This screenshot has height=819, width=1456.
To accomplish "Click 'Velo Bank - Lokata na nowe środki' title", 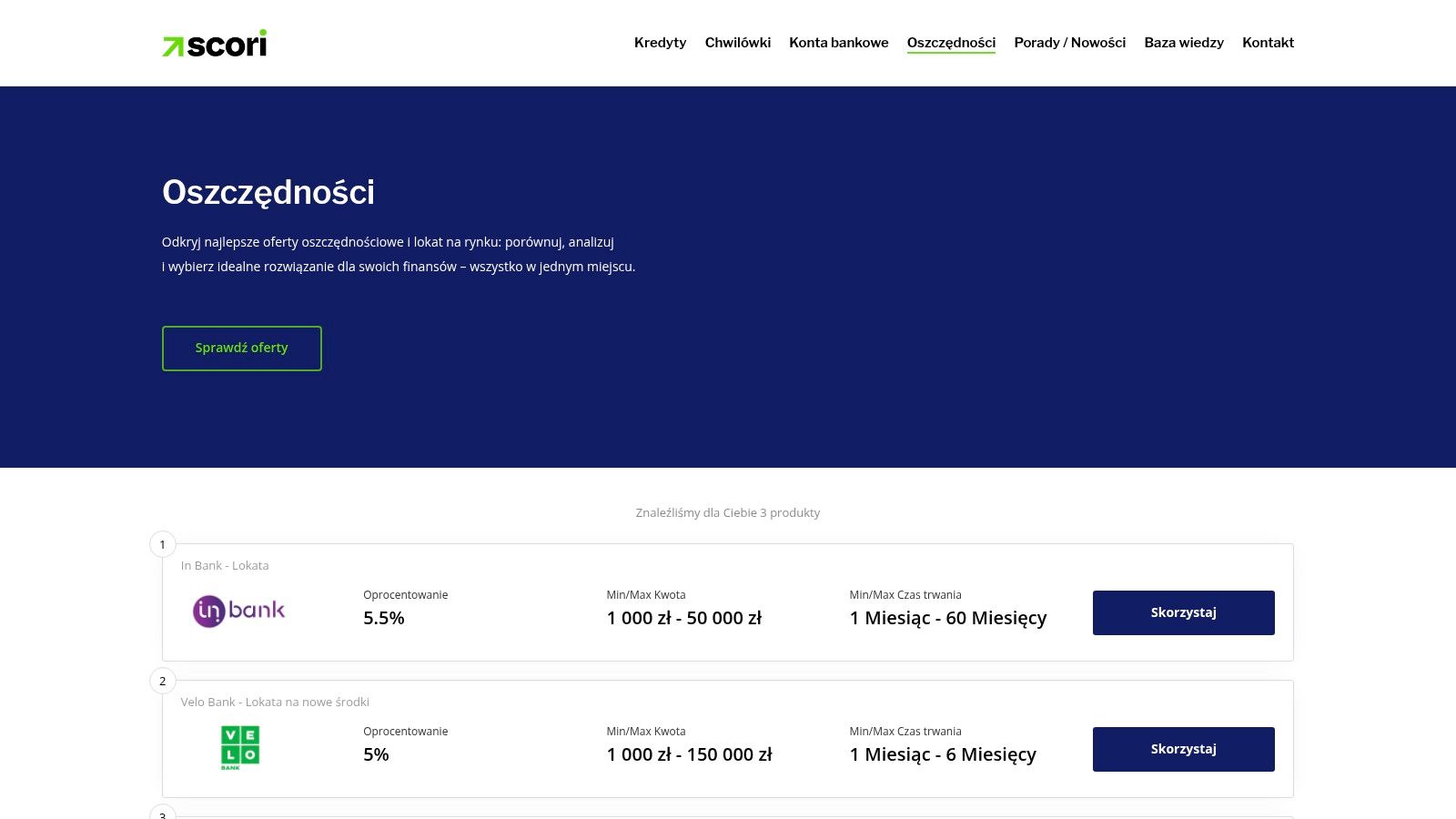I will click(275, 702).
